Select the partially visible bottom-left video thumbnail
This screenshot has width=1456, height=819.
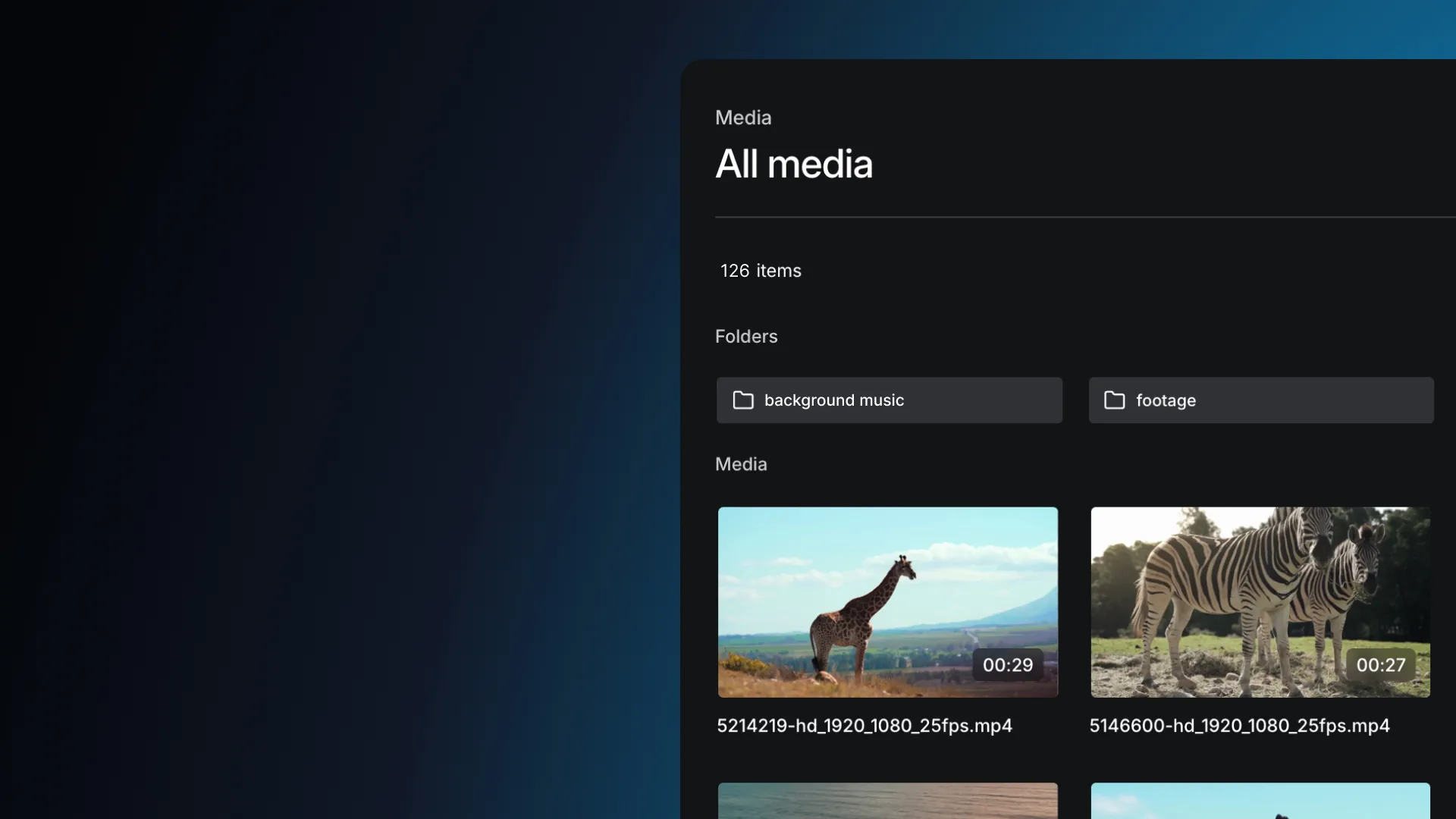887,801
